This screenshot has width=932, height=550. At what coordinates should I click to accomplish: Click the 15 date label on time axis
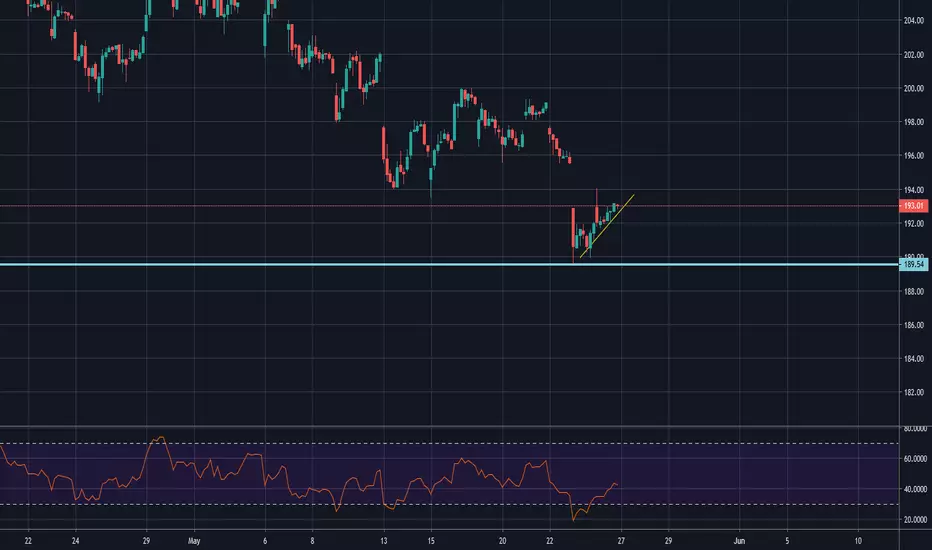(431, 541)
